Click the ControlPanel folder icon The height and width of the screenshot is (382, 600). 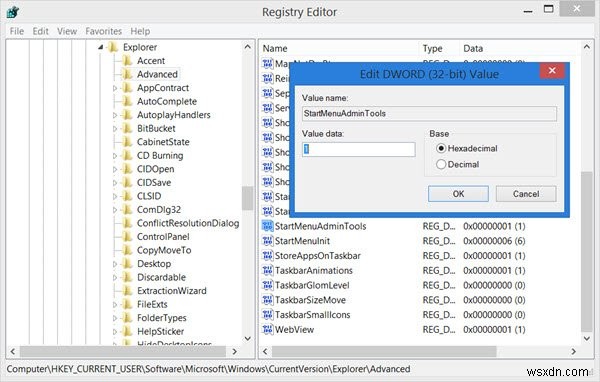click(x=127, y=237)
